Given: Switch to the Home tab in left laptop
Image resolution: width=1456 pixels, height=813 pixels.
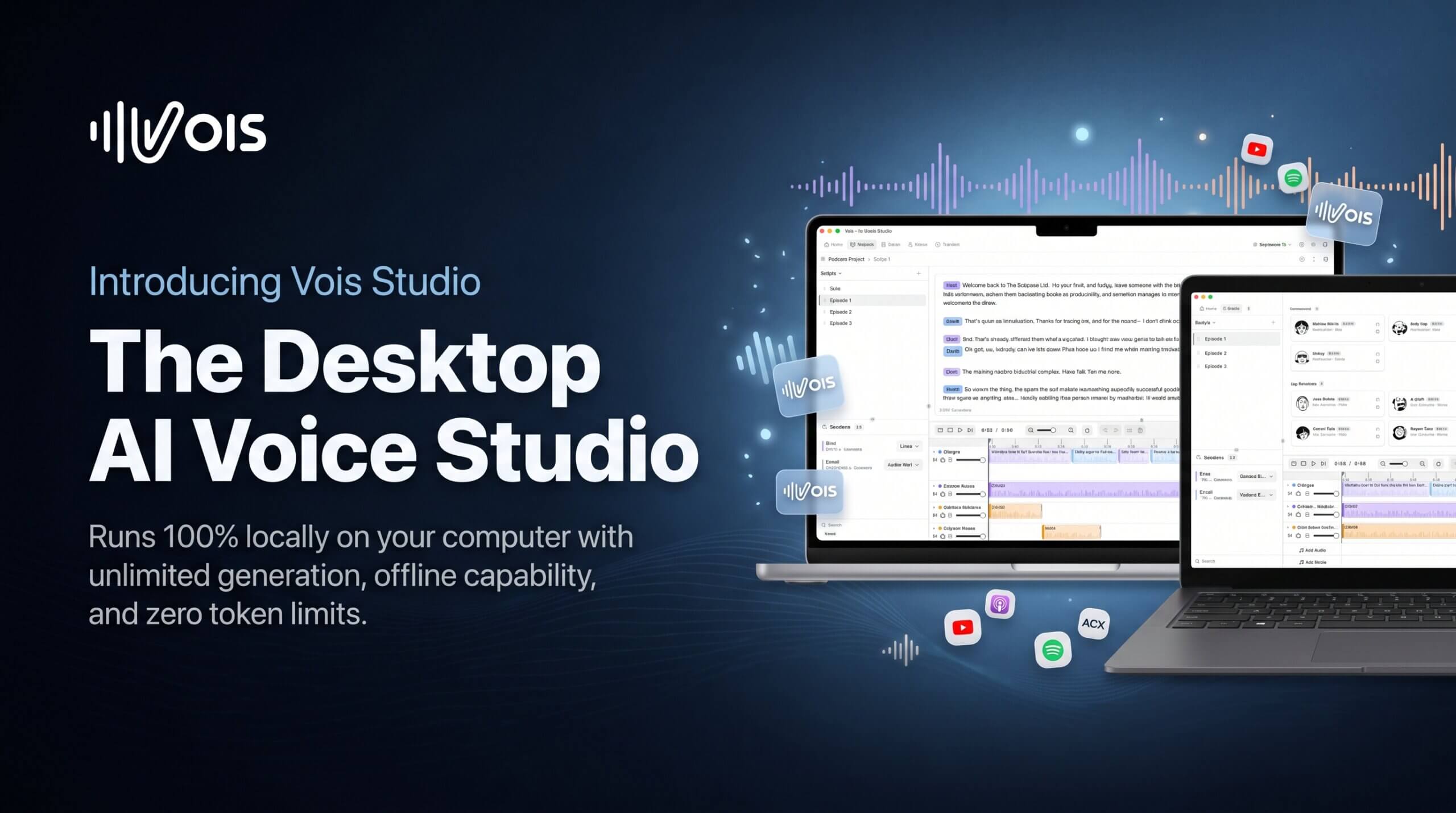Looking at the screenshot, I should pos(833,245).
